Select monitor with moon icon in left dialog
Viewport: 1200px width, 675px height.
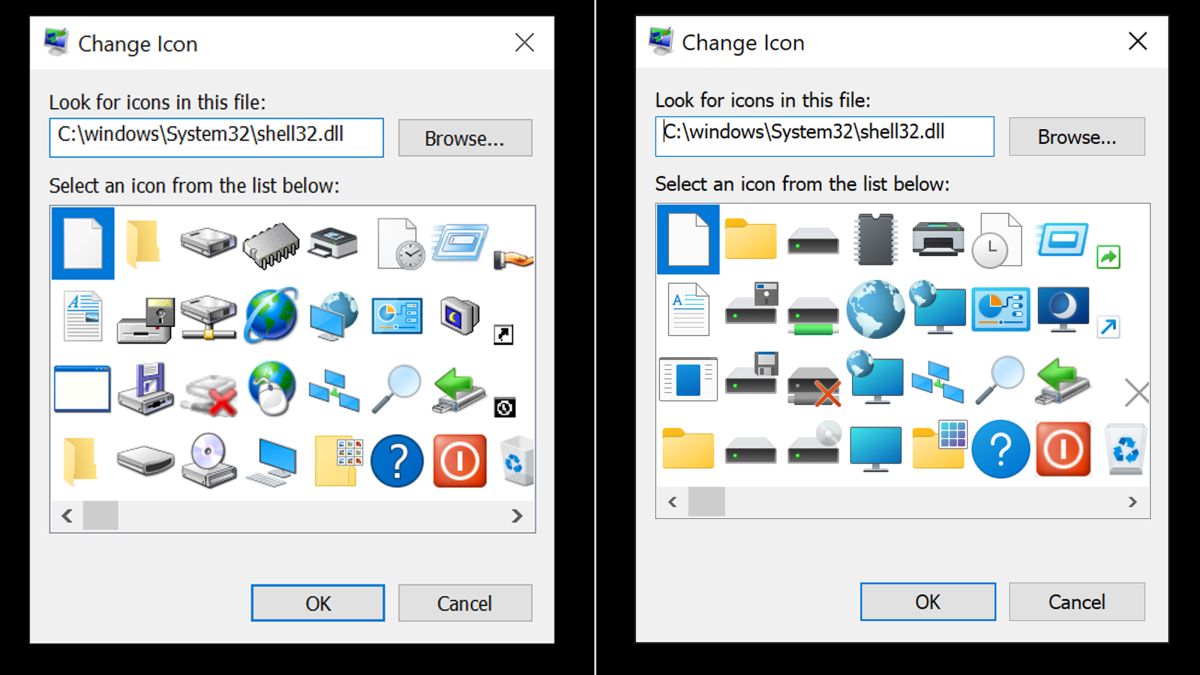pyautogui.click(x=459, y=315)
